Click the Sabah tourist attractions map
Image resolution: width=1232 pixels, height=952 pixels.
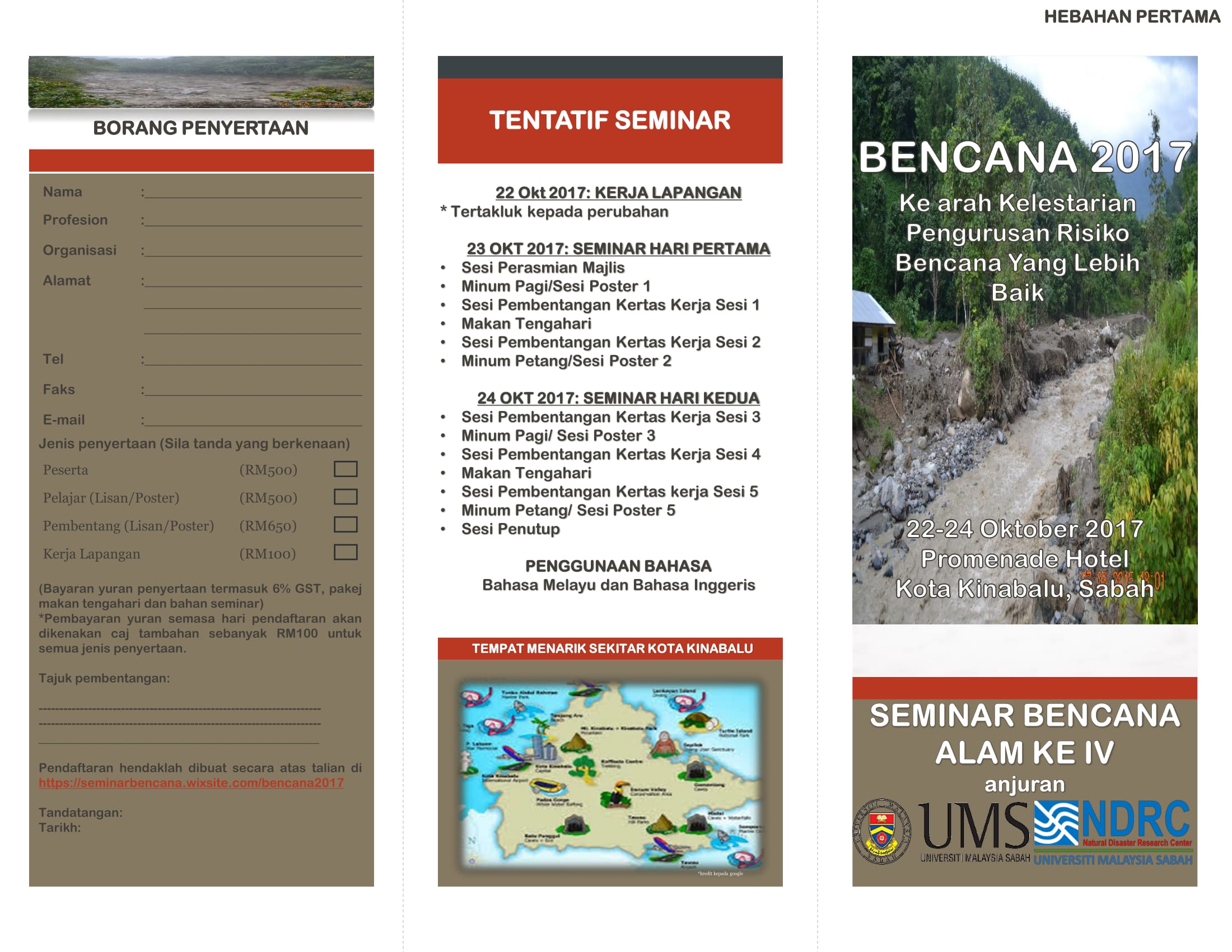610,776
